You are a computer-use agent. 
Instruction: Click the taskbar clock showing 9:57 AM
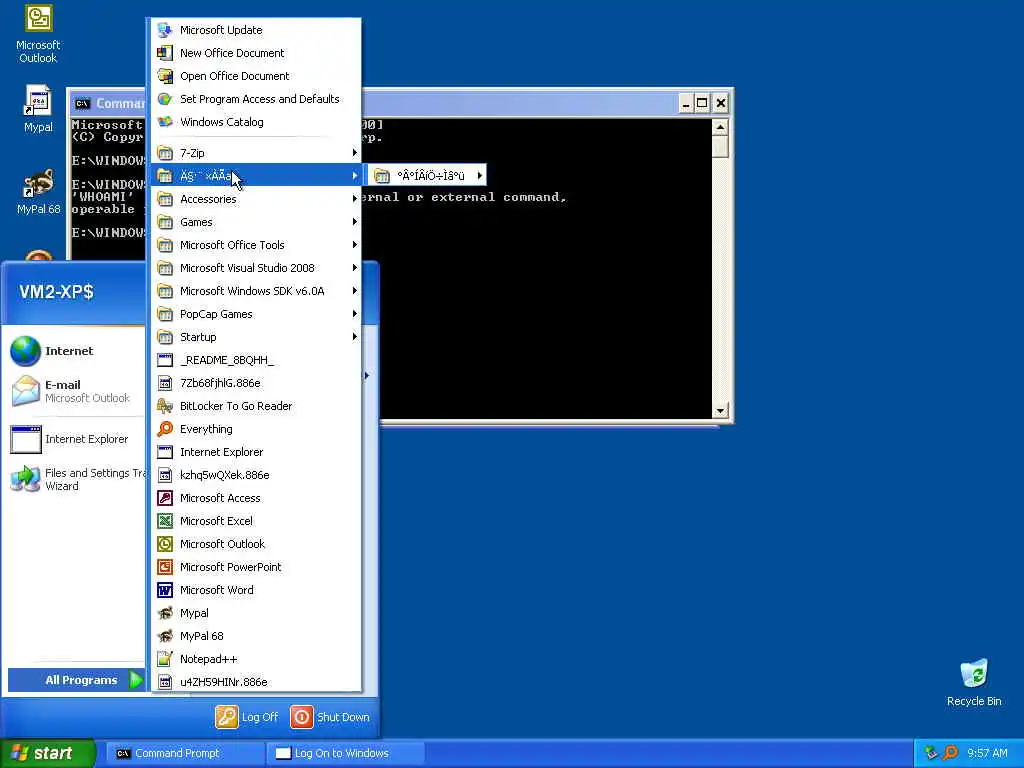[987, 753]
